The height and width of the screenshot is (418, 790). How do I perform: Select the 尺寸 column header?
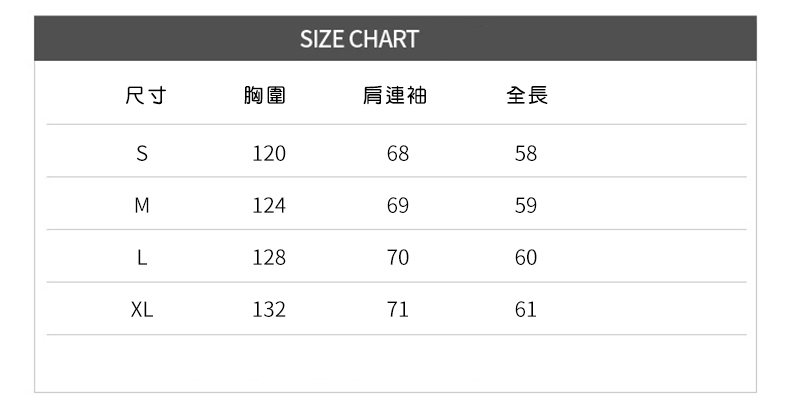144,97
